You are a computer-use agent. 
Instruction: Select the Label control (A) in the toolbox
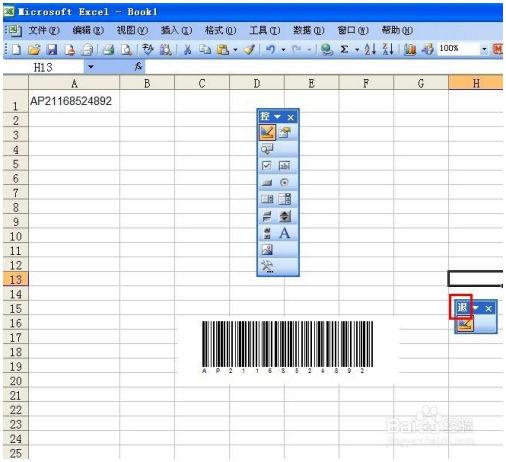click(284, 233)
